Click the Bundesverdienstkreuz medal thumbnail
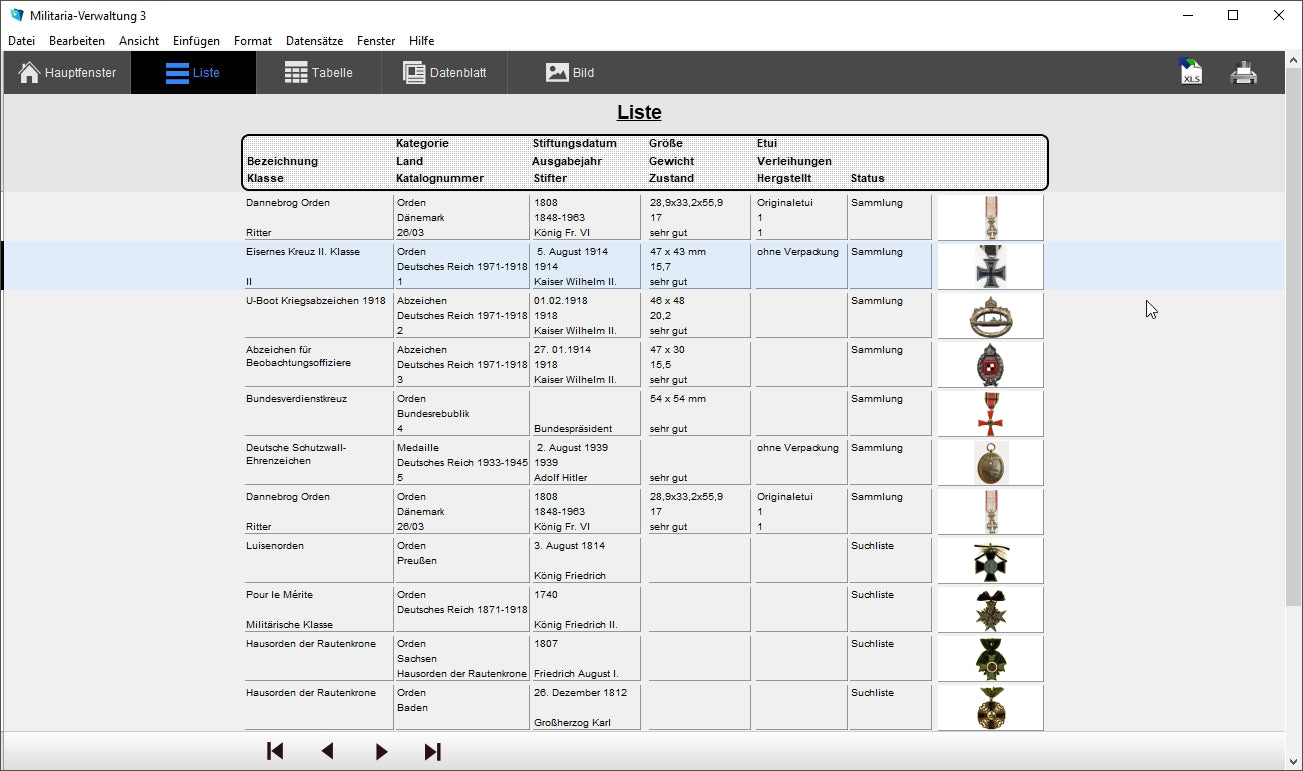1303x771 pixels. tap(990, 413)
